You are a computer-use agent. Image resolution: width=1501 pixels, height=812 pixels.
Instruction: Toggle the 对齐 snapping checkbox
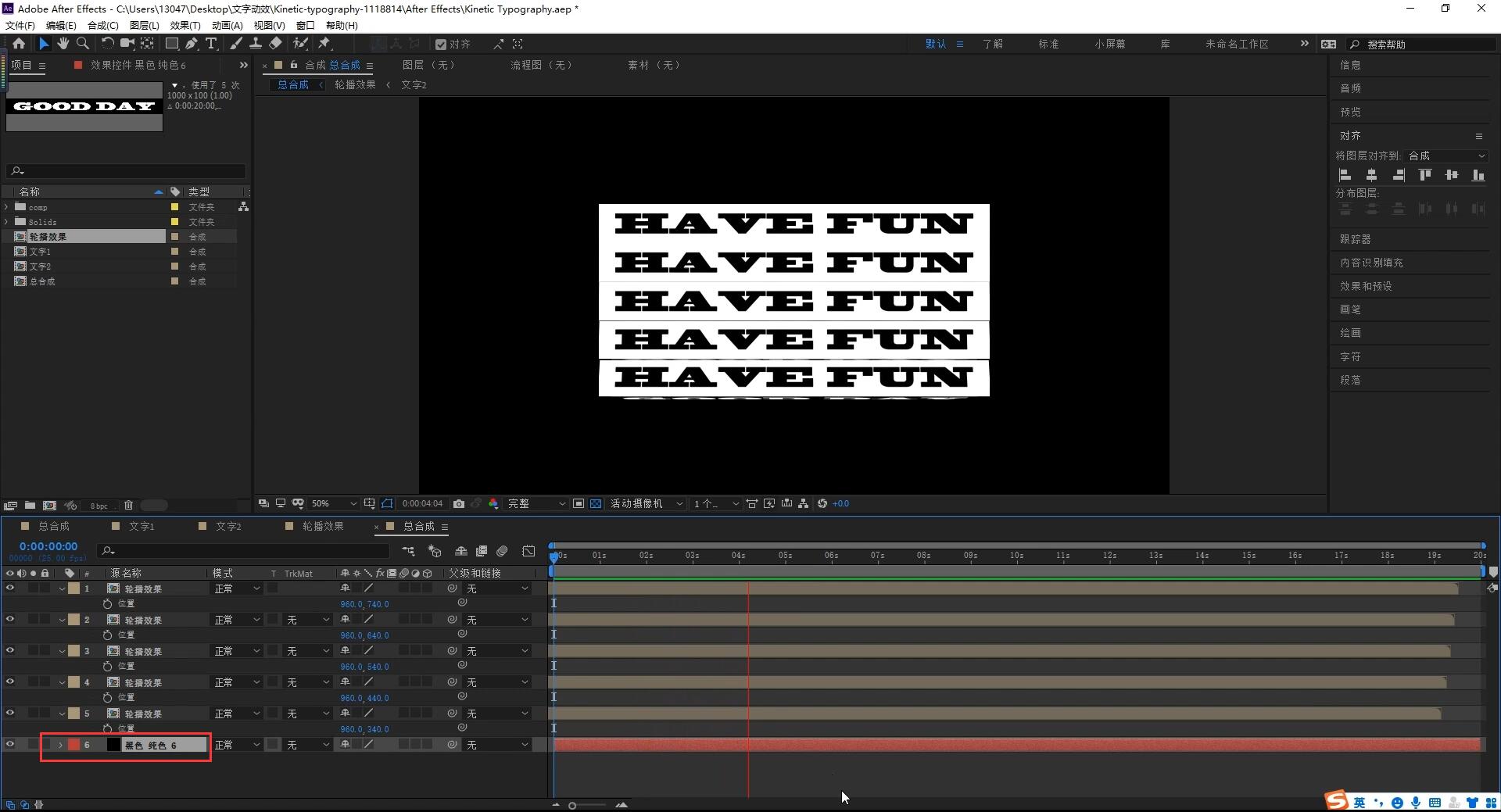(x=441, y=45)
